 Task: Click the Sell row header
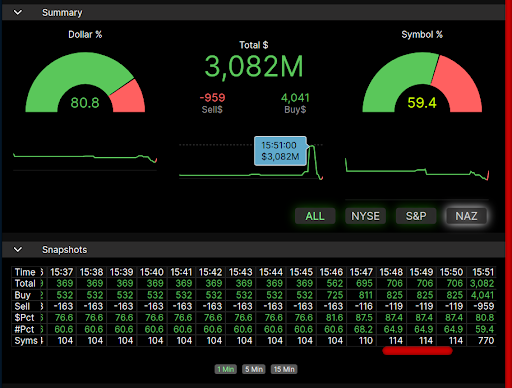22,306
